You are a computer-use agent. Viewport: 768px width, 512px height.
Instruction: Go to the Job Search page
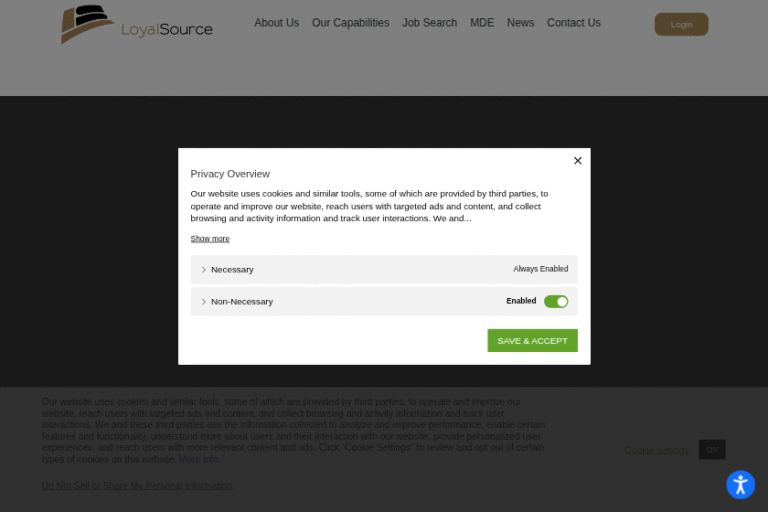(x=429, y=23)
